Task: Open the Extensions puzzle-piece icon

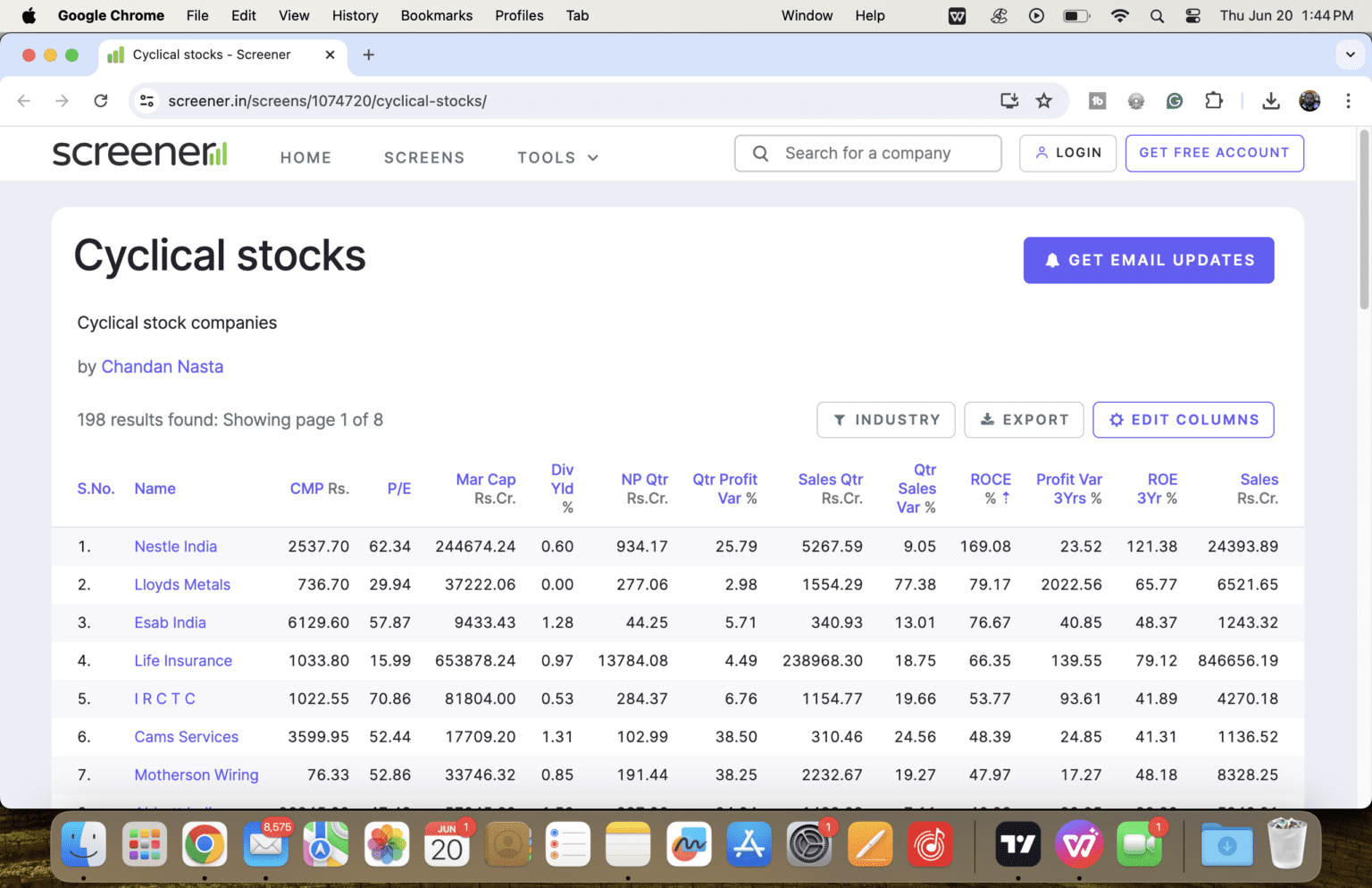Action: 1214,100
